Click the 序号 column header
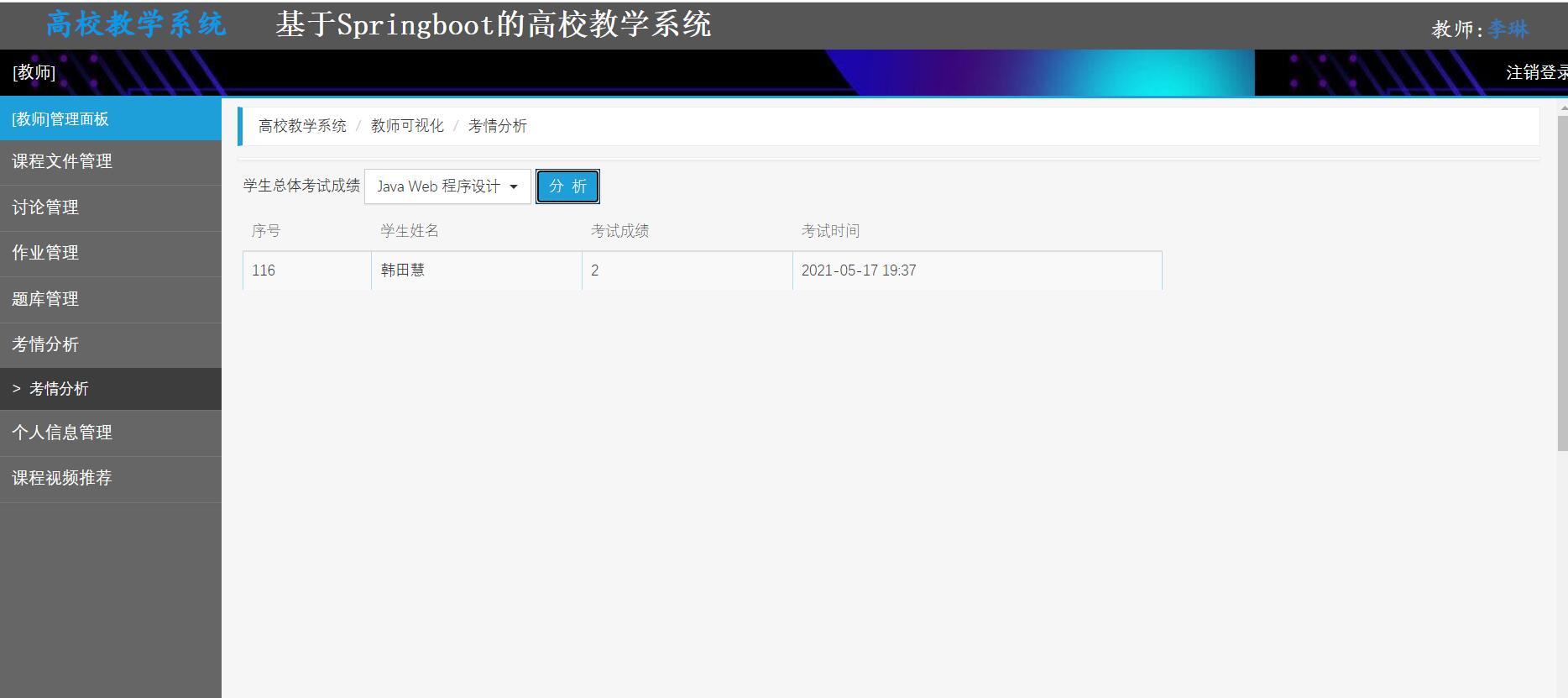This screenshot has width=1568, height=698. (x=266, y=231)
